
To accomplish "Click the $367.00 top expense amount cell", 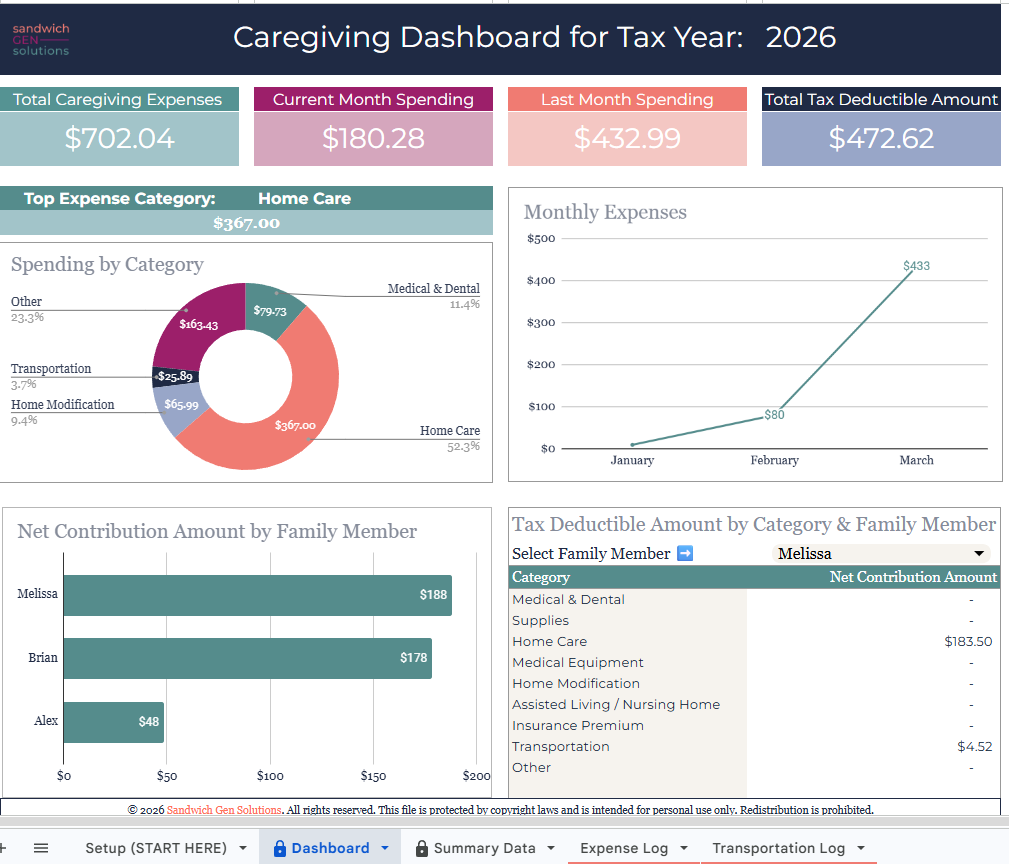I will coord(246,223).
